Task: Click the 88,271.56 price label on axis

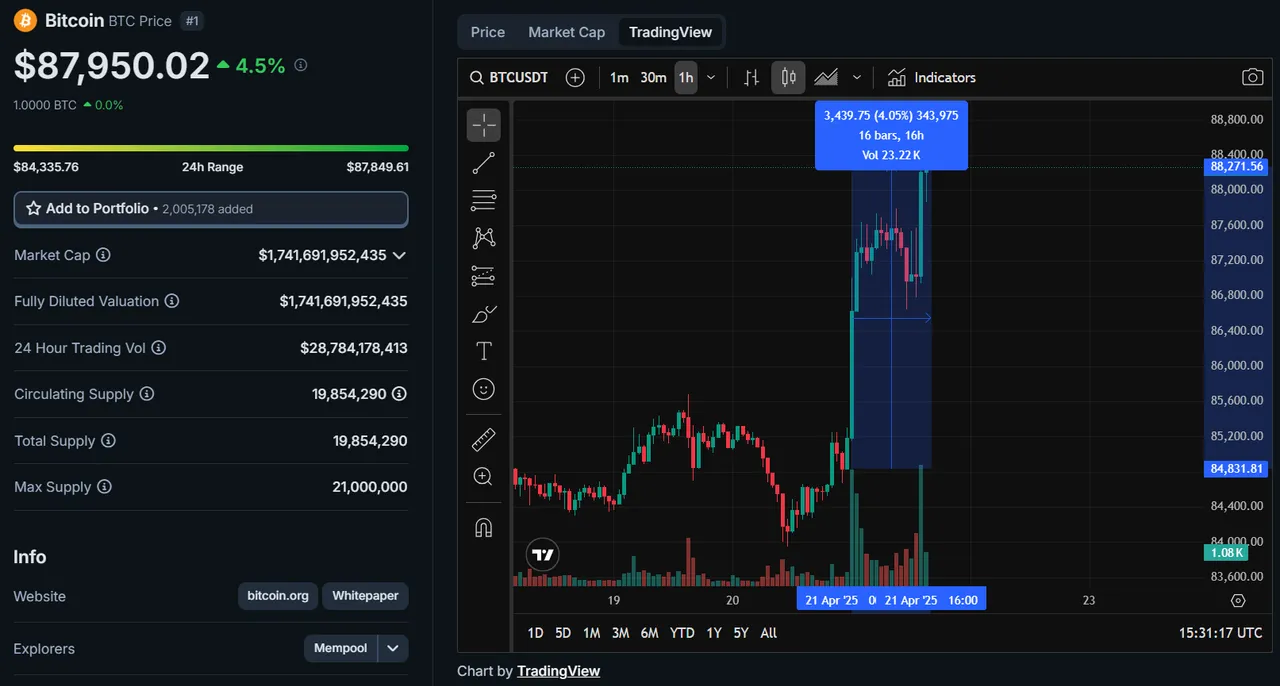Action: pyautogui.click(x=1237, y=167)
